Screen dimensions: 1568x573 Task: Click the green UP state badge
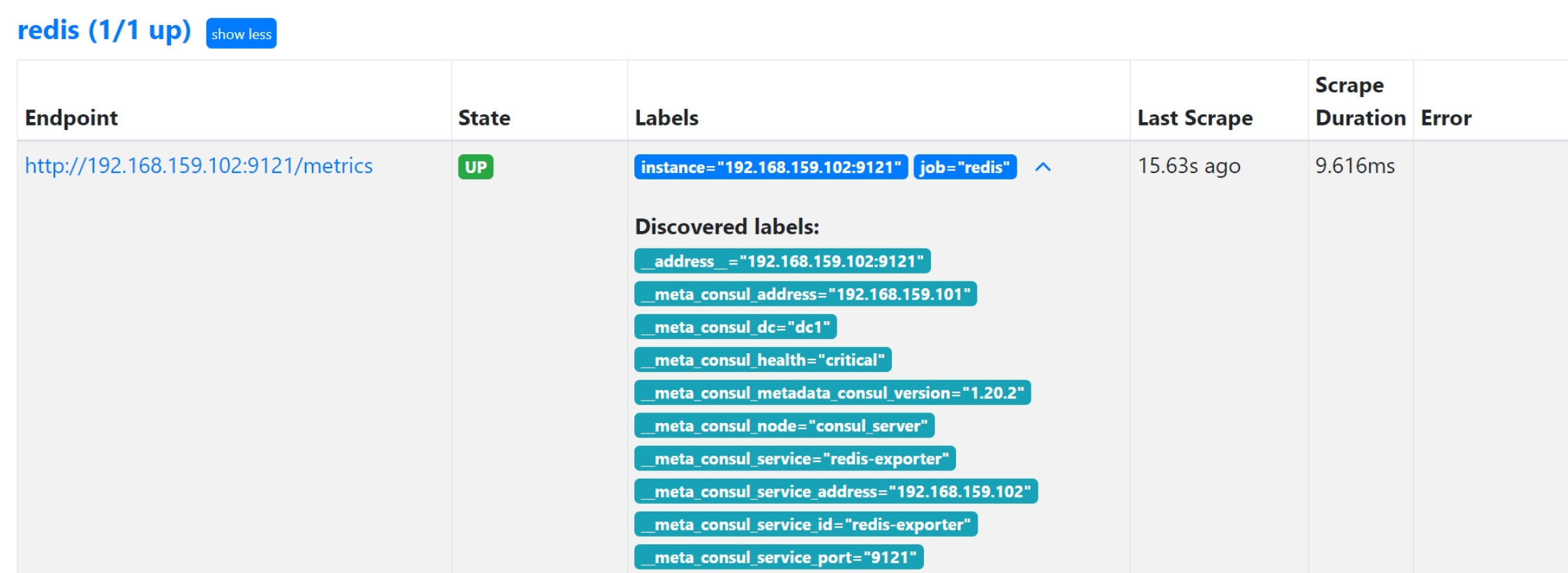click(475, 167)
